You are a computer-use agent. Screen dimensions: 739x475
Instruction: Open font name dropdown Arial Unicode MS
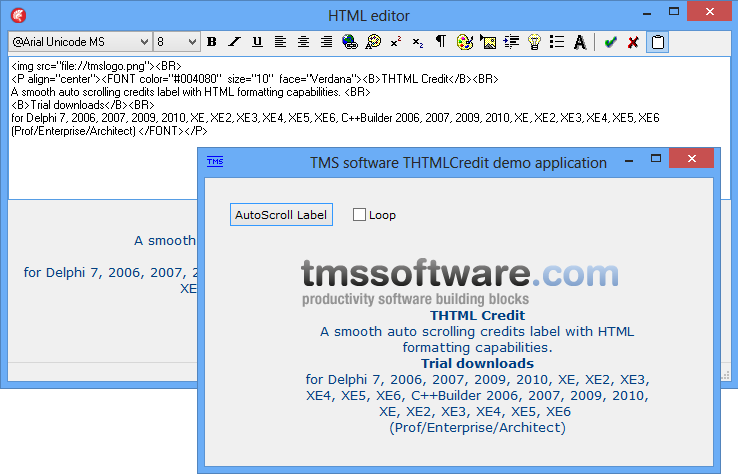[80, 42]
